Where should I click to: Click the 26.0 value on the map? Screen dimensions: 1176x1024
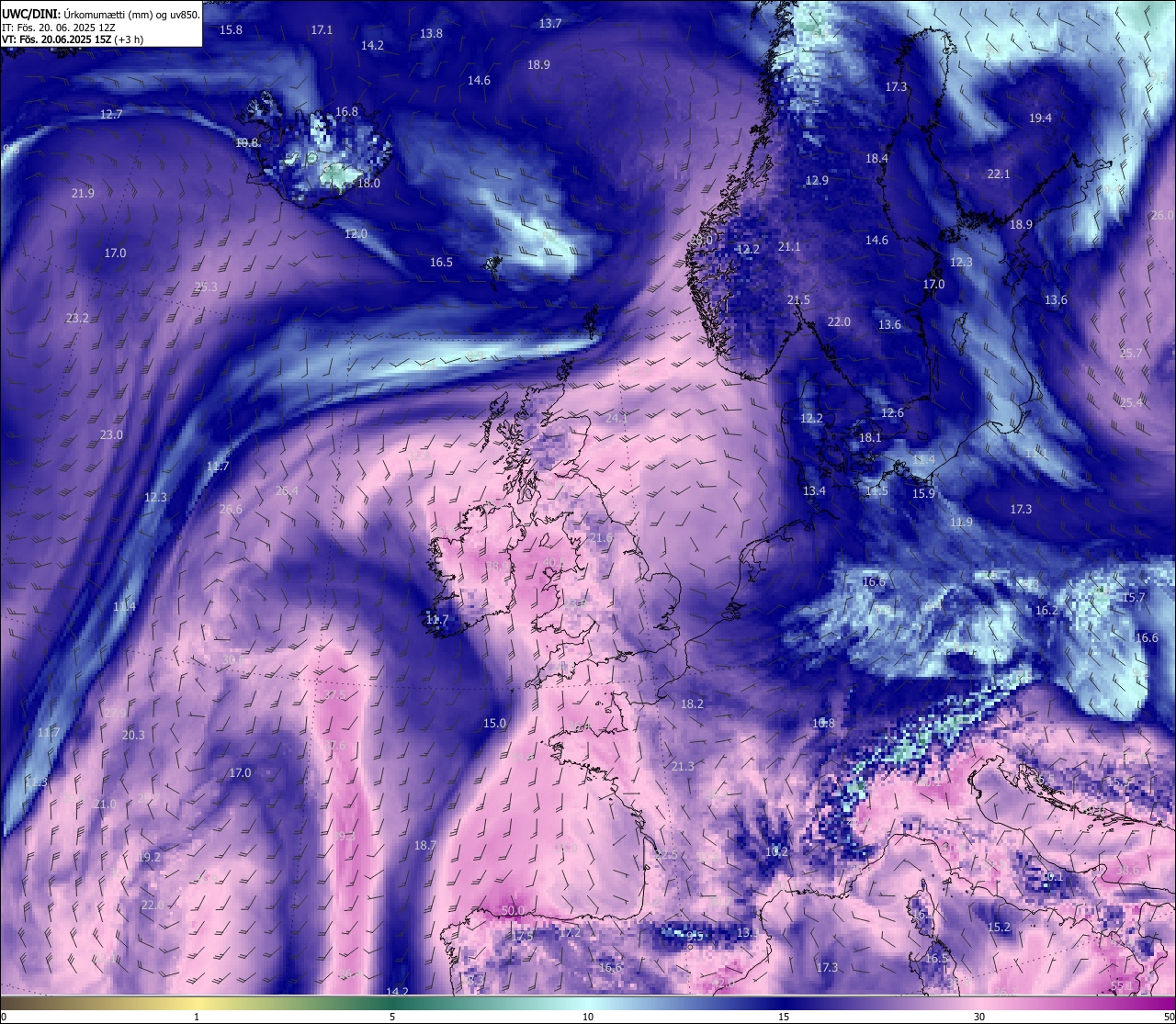[x=1161, y=215]
